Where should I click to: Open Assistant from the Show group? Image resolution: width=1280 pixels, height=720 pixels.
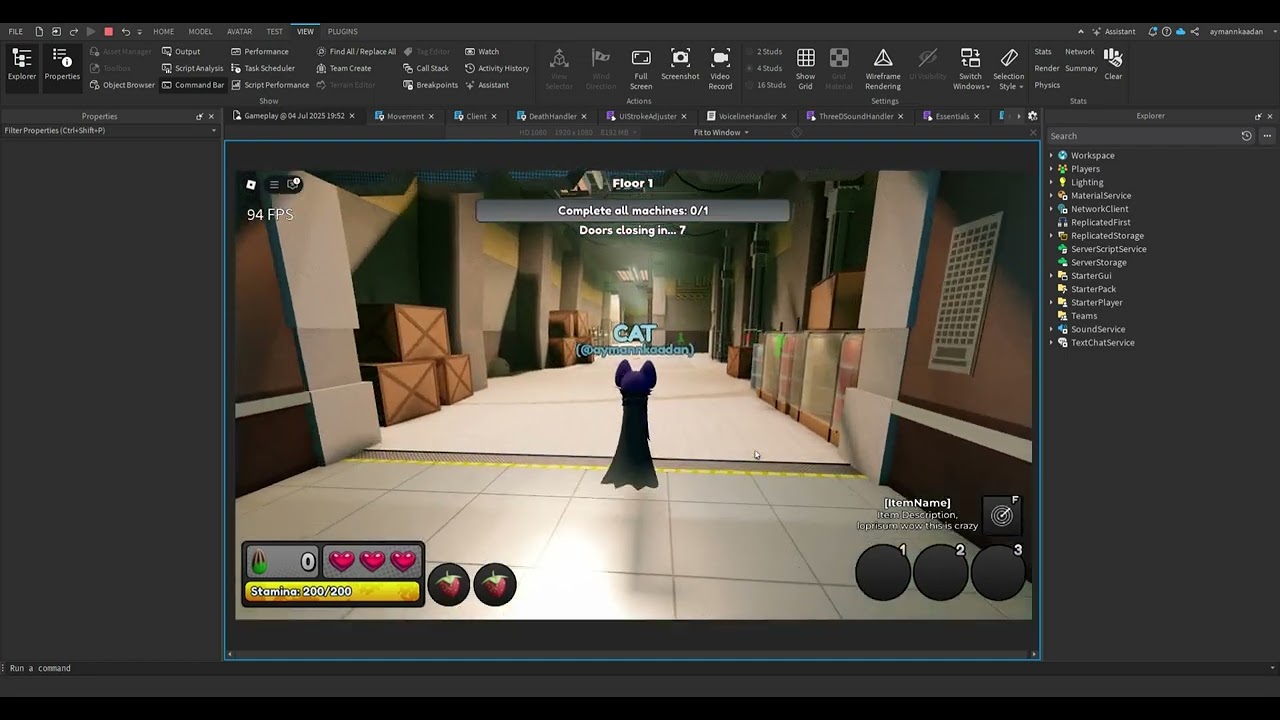coord(487,85)
